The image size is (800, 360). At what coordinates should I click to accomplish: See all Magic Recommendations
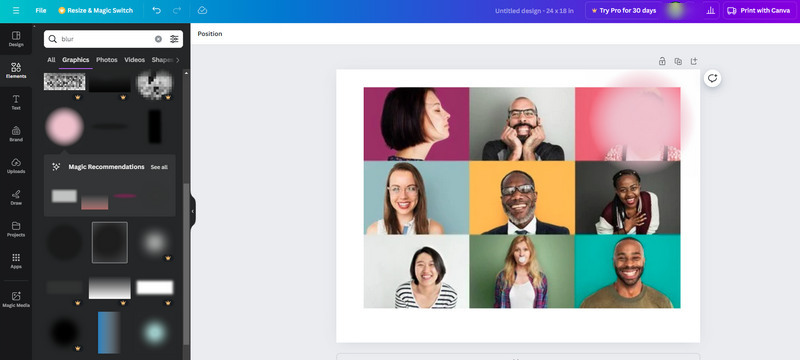click(159, 167)
